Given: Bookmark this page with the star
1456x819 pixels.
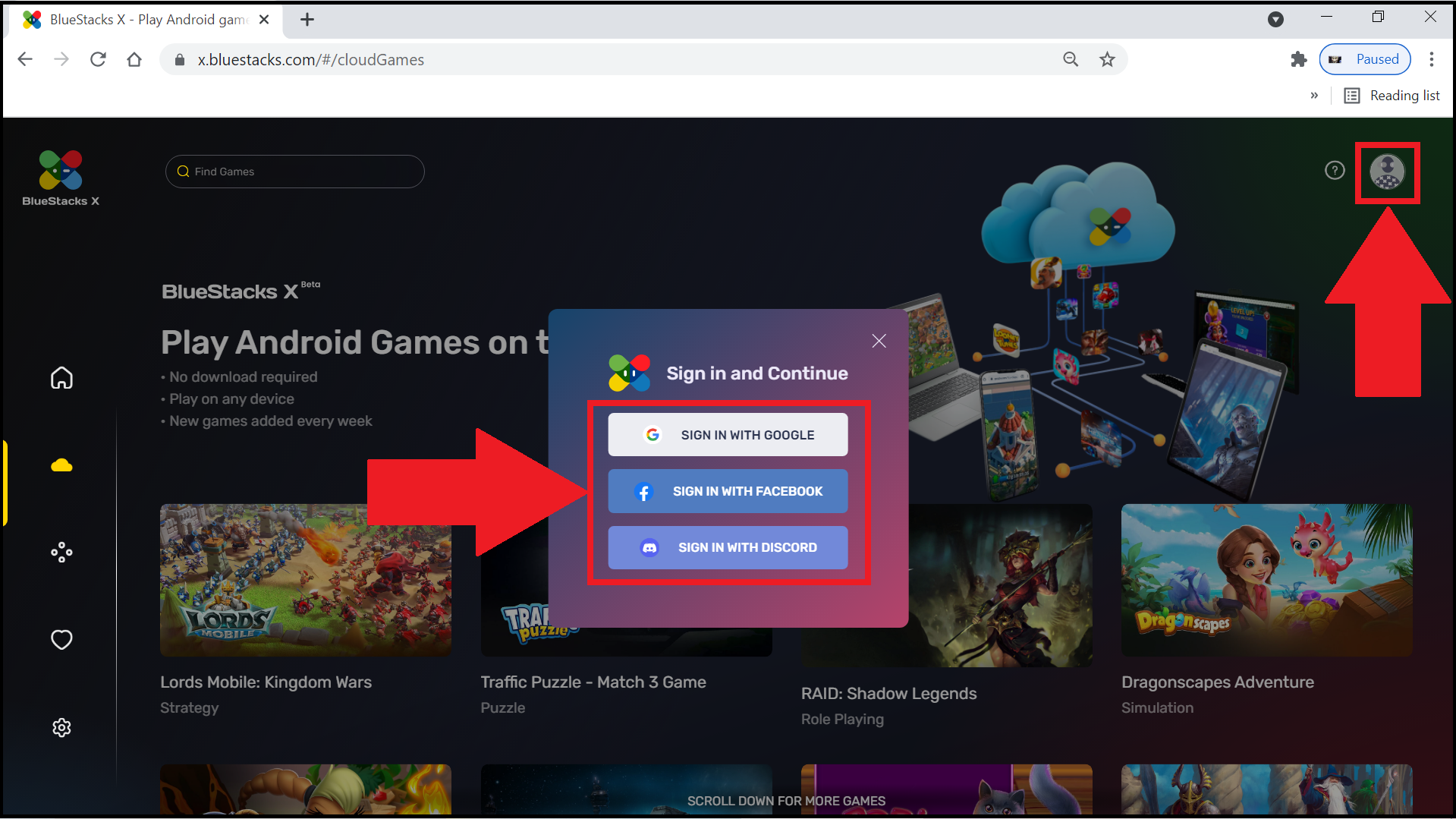Looking at the screenshot, I should click(1107, 59).
